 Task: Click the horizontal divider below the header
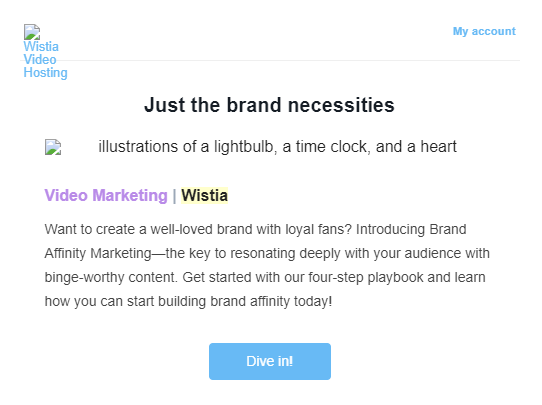point(270,60)
